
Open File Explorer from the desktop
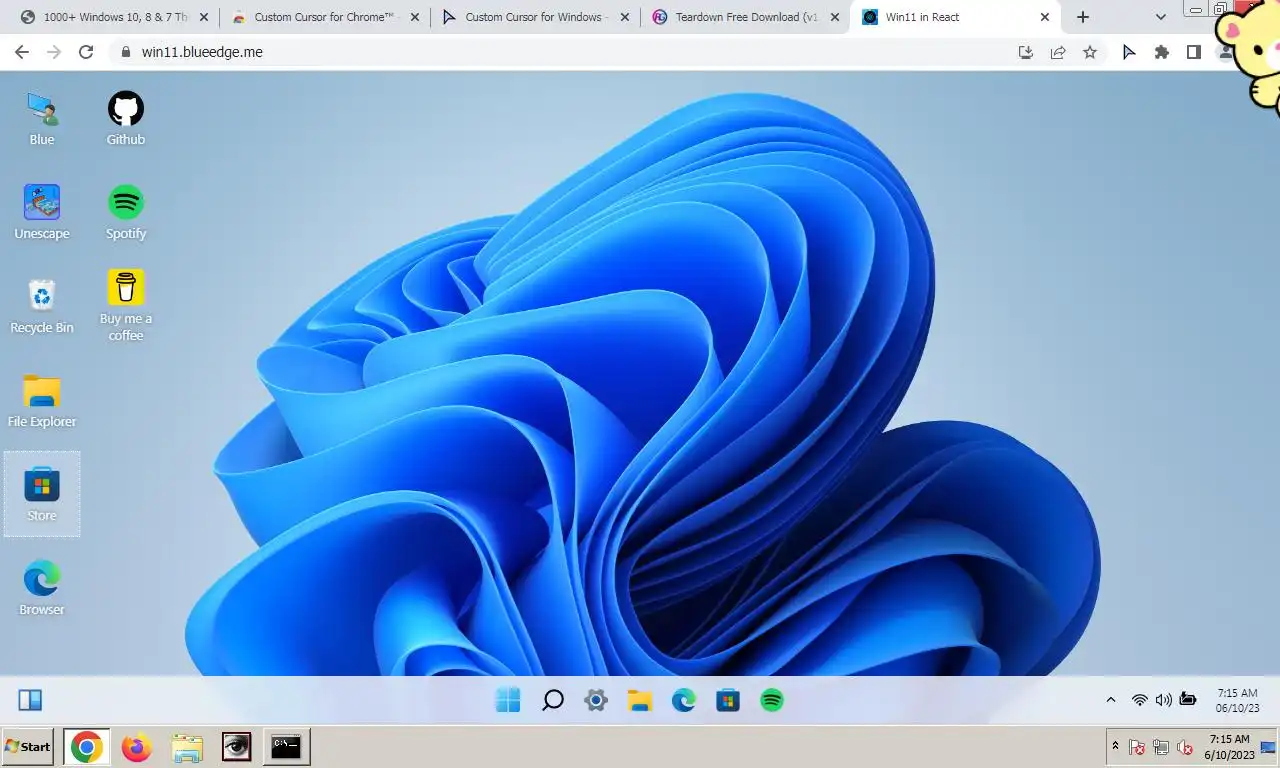point(42,401)
